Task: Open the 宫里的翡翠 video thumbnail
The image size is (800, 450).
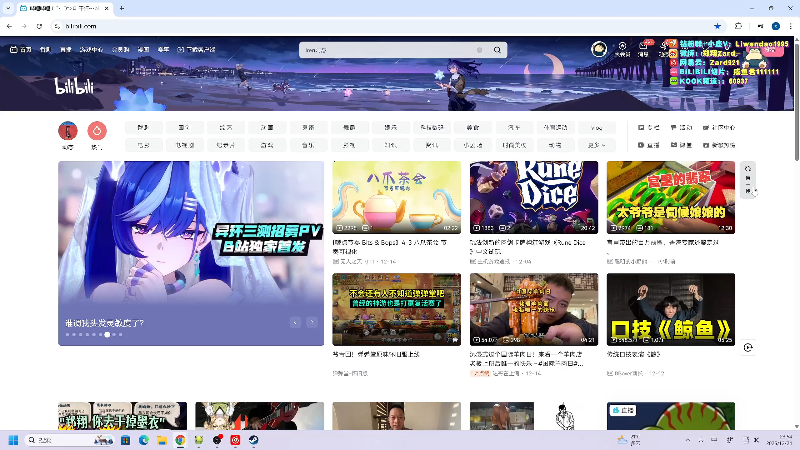Action: click(x=671, y=197)
